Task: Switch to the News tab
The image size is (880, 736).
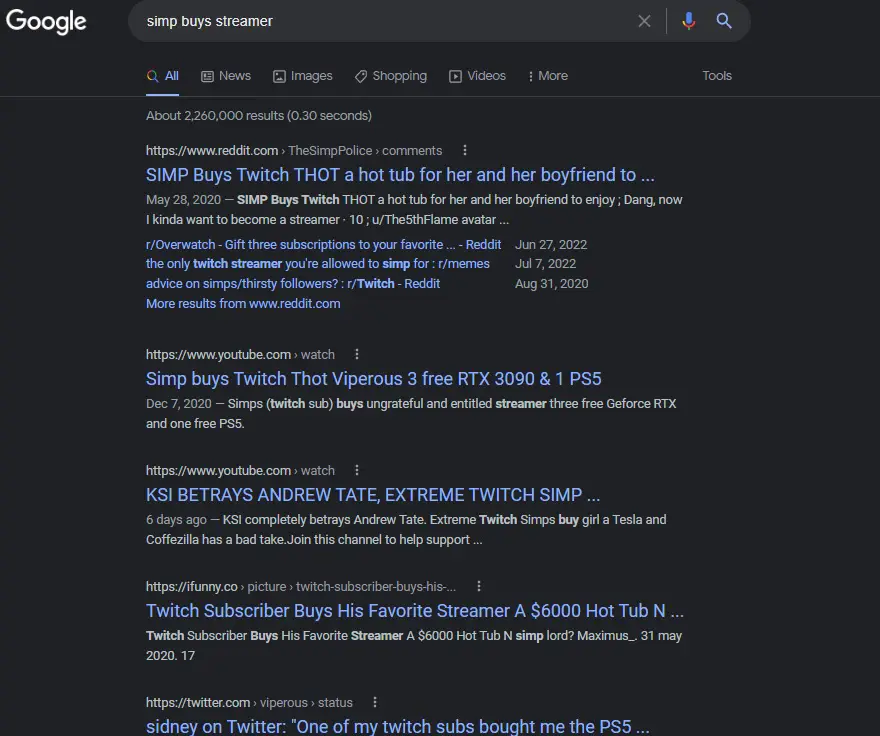Action: pyautogui.click(x=226, y=76)
